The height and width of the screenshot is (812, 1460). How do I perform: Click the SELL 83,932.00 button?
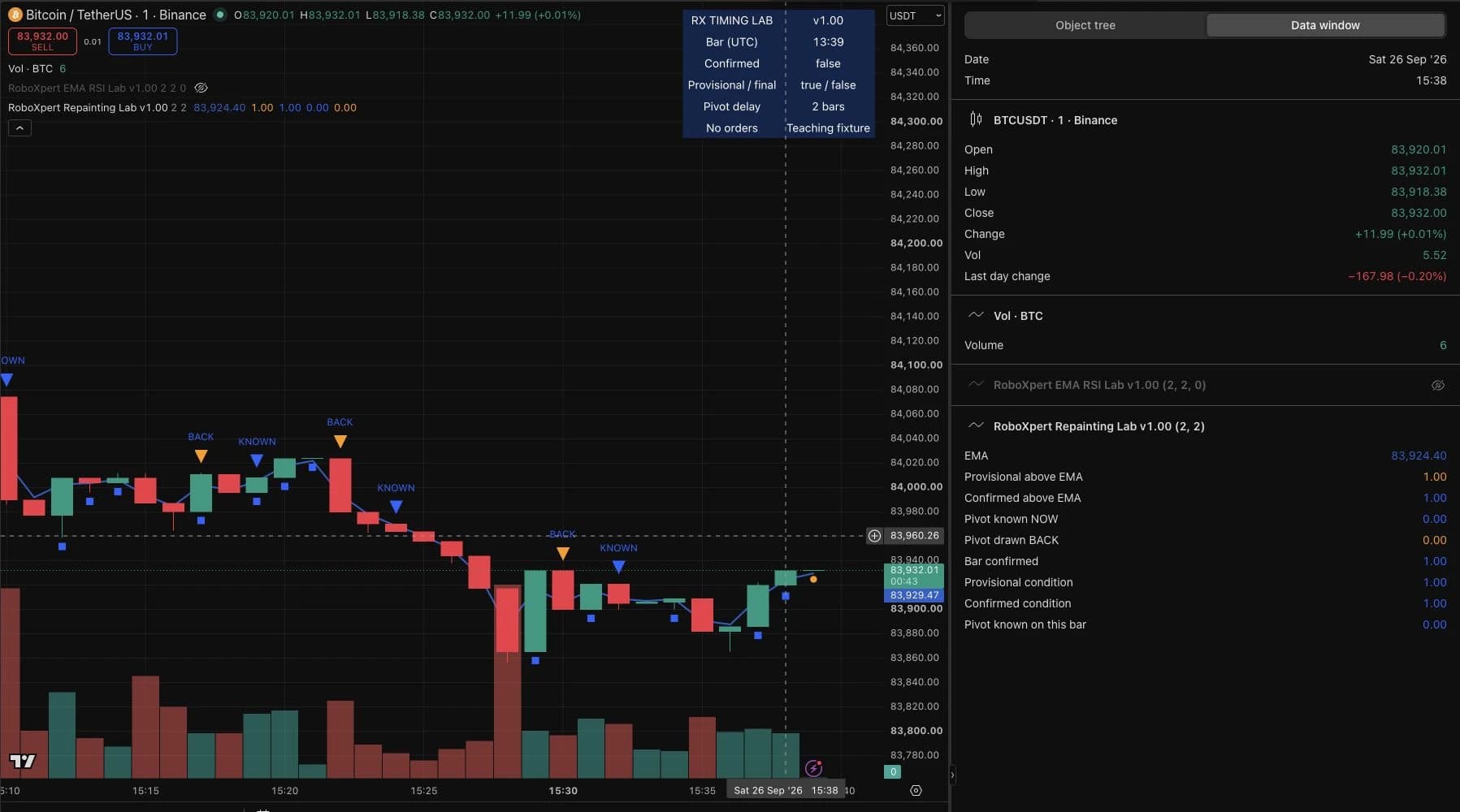pos(42,41)
